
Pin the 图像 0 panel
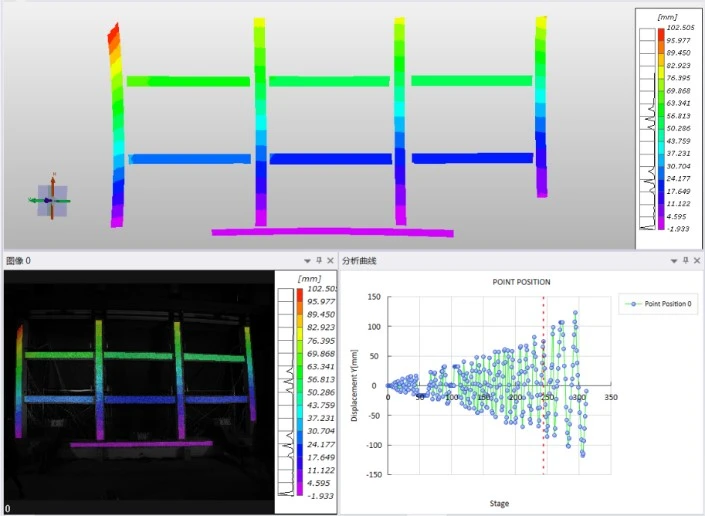point(319,261)
